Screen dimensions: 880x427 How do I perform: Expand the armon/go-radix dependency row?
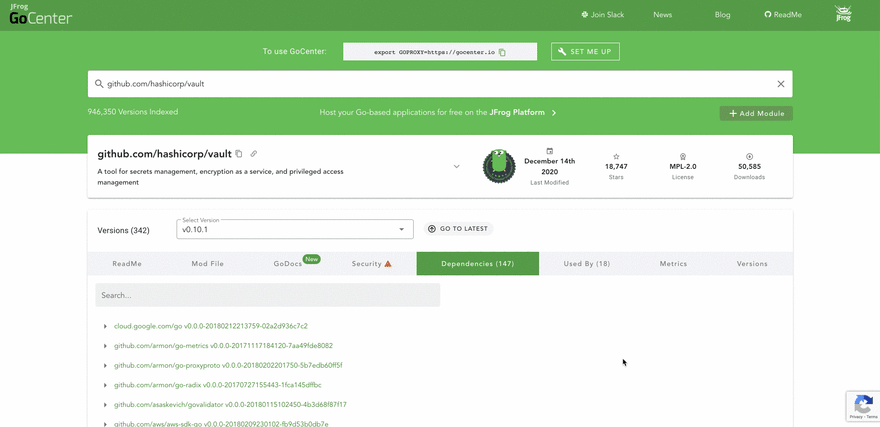coord(105,385)
